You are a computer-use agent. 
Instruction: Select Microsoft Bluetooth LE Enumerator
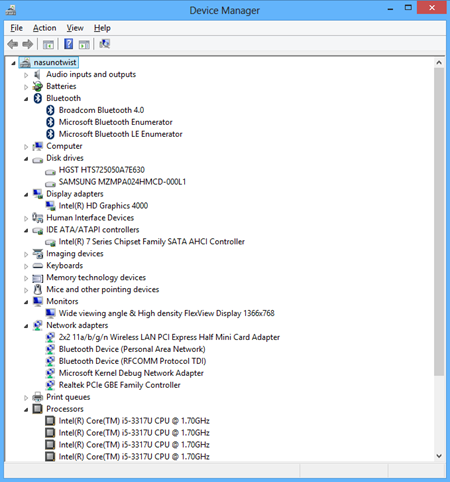tap(121, 134)
